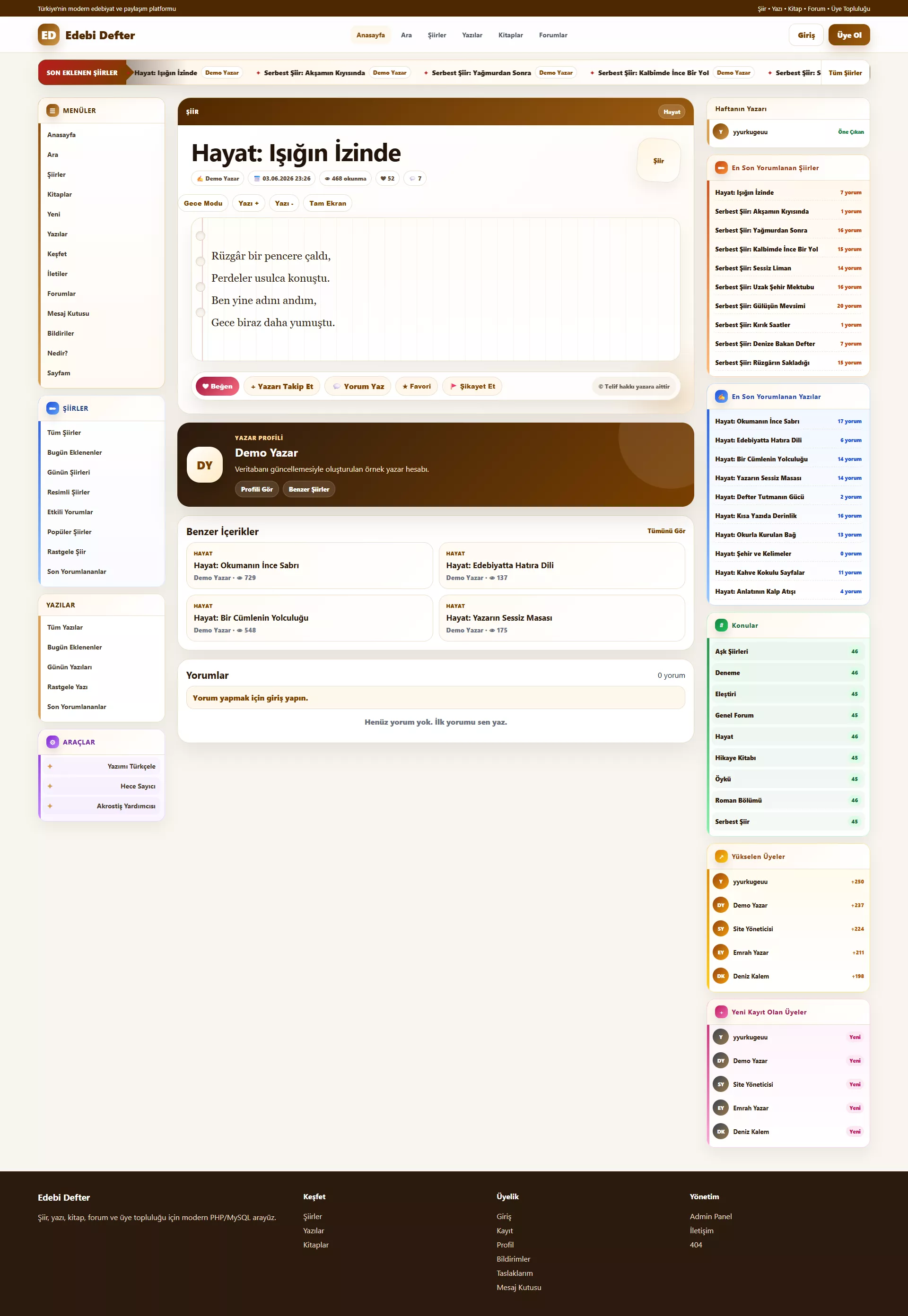Open Admin Panel footer link

[x=711, y=1216]
